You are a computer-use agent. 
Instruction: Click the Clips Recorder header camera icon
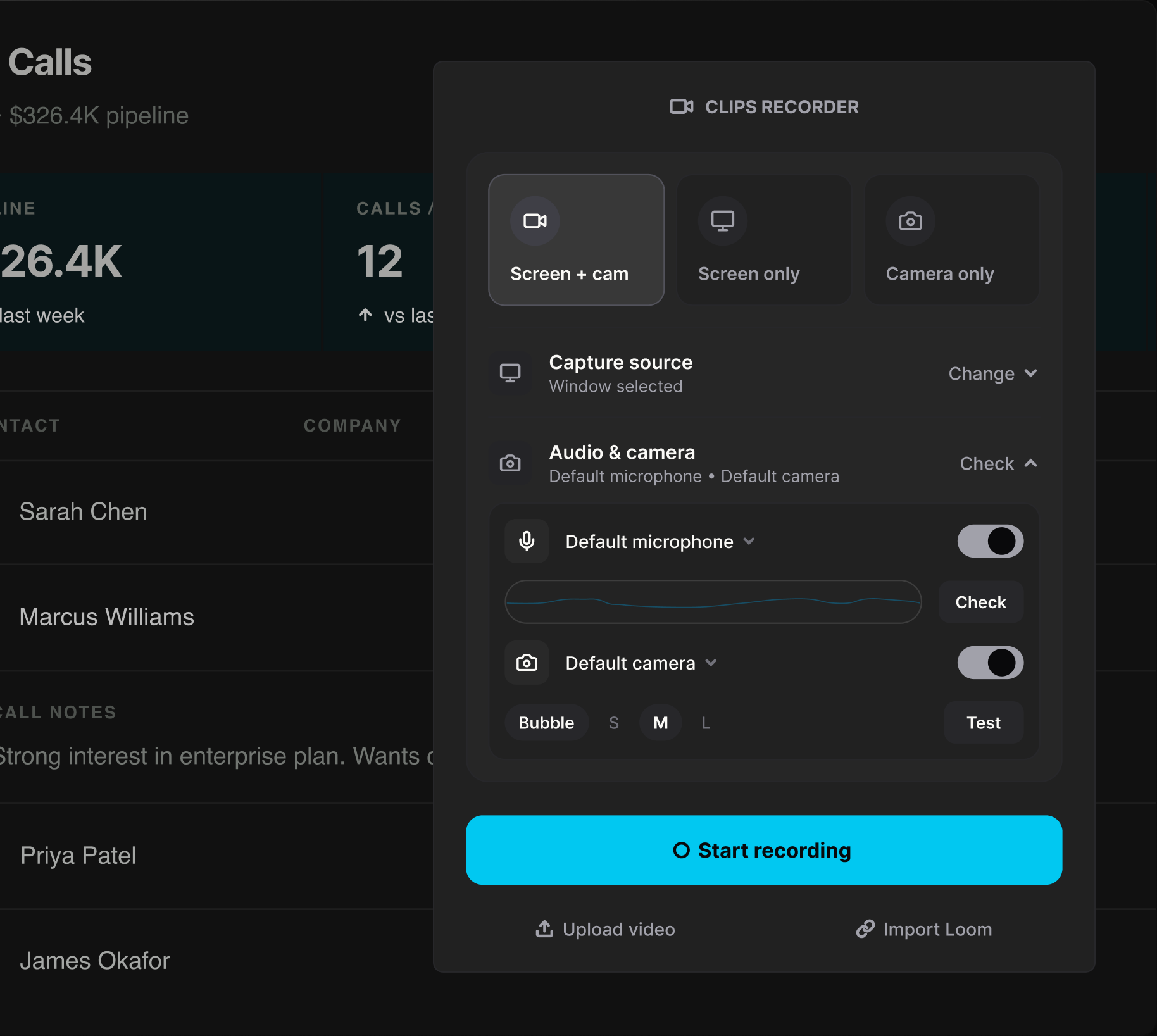coord(682,107)
